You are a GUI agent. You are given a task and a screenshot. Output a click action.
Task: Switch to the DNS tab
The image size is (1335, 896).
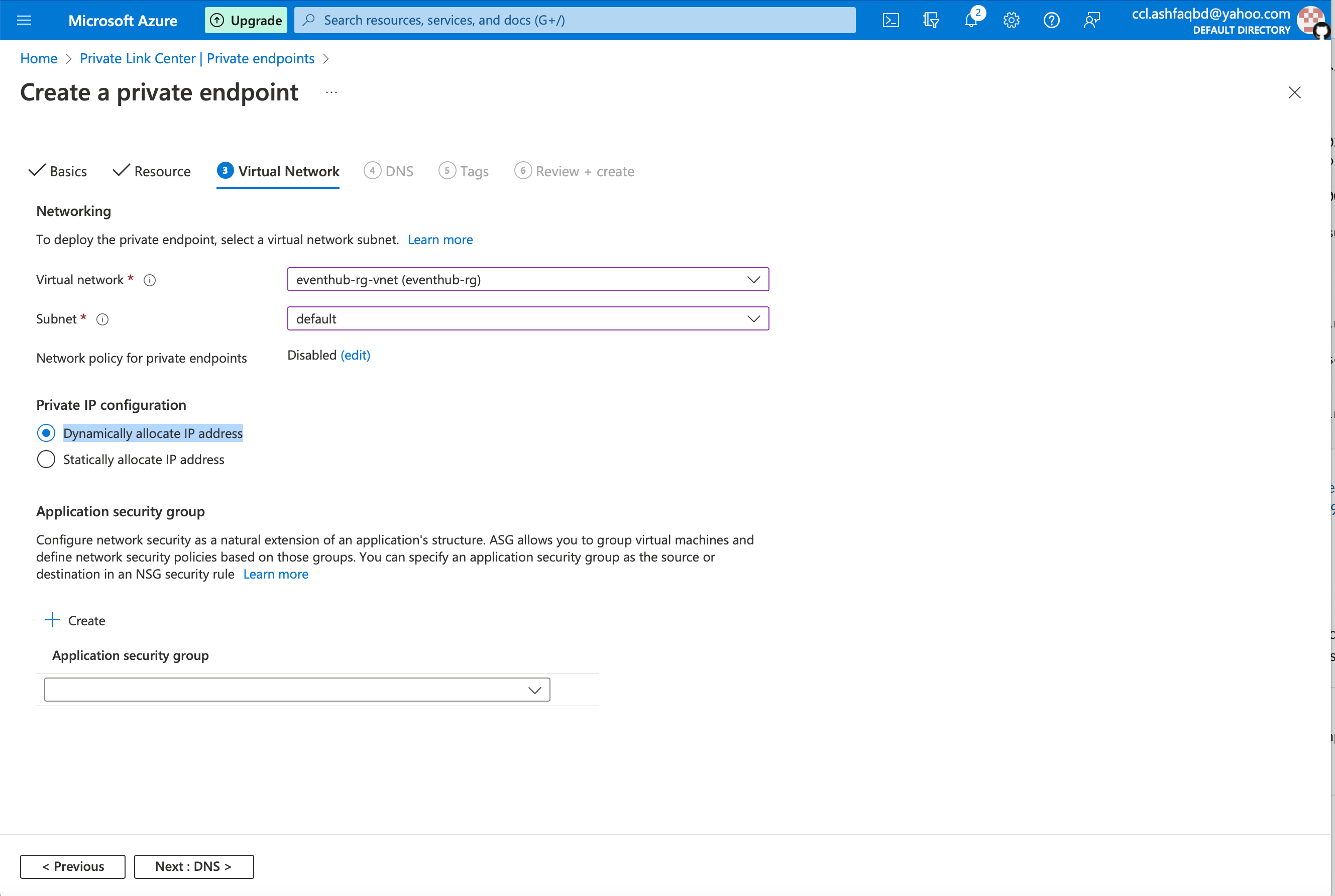[389, 171]
